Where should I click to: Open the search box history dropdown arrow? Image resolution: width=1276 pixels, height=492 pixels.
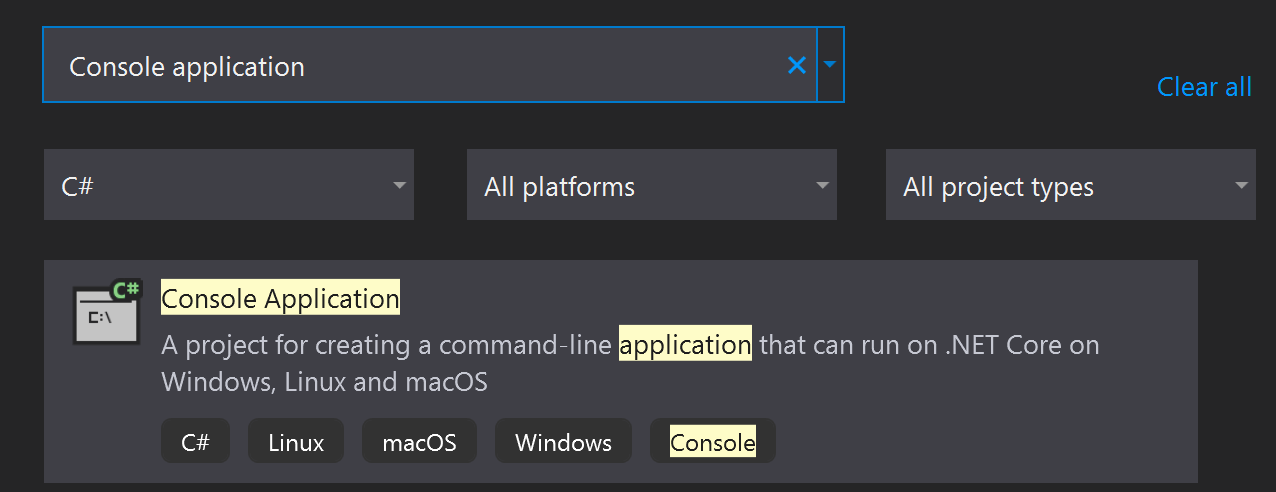tap(830, 65)
